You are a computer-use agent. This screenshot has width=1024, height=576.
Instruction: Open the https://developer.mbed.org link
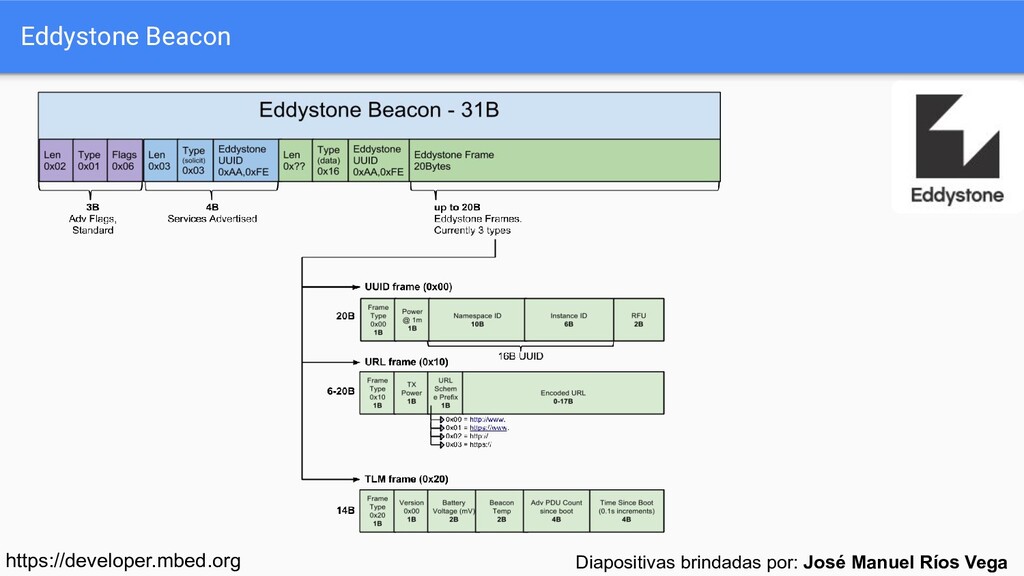[123, 561]
